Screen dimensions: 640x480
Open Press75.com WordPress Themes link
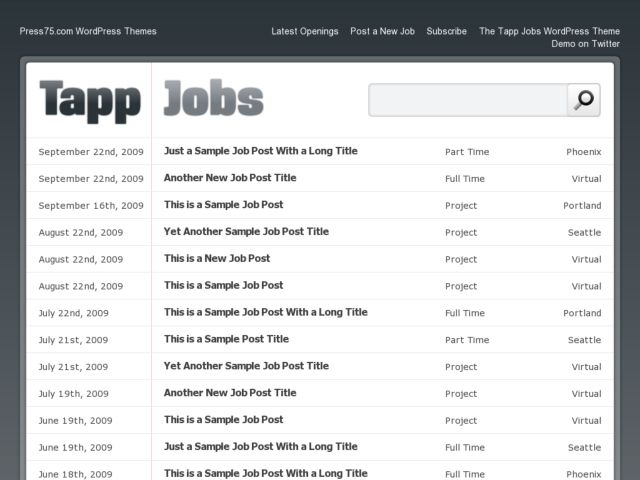click(88, 31)
